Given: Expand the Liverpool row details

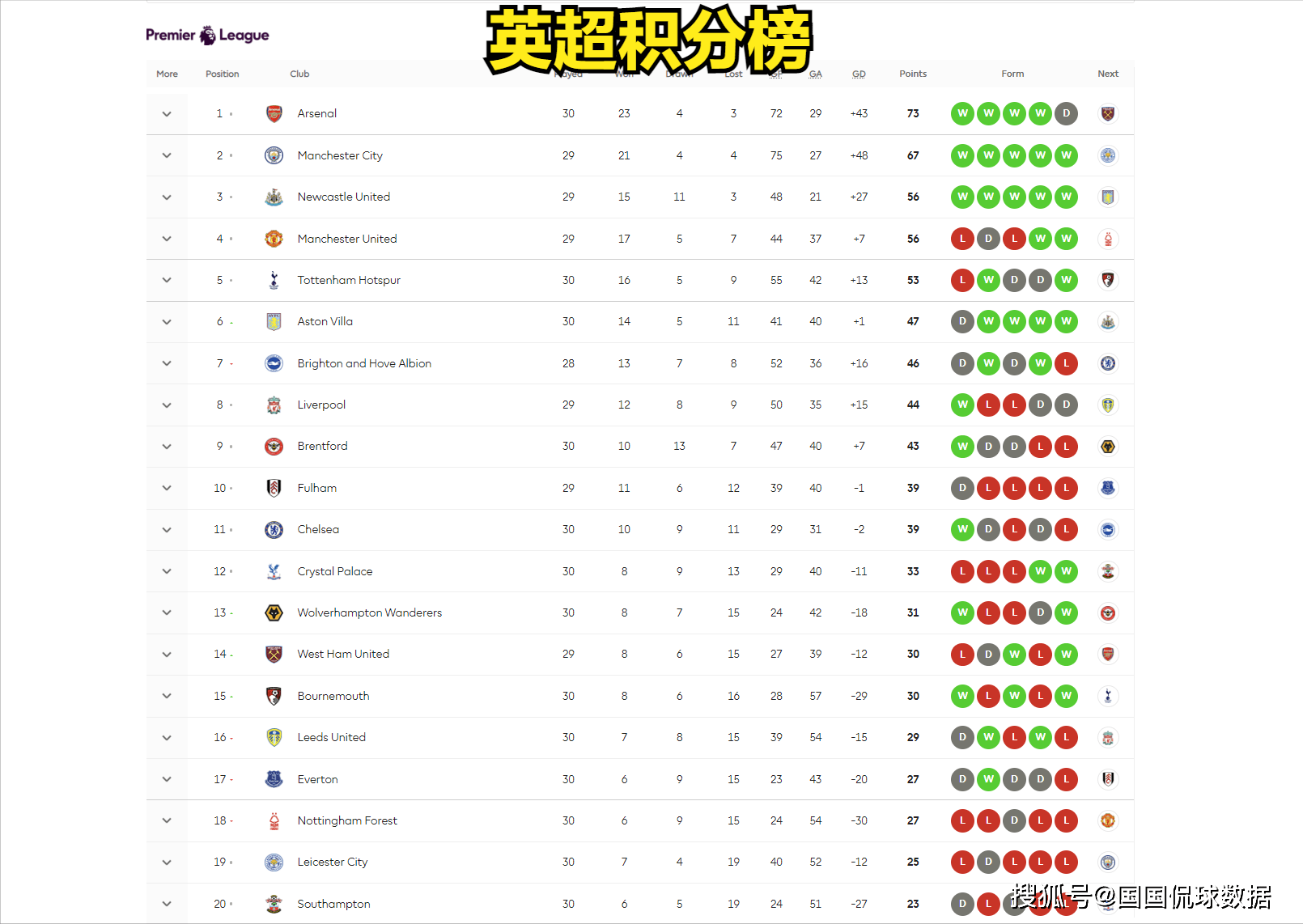Looking at the screenshot, I should click(167, 405).
